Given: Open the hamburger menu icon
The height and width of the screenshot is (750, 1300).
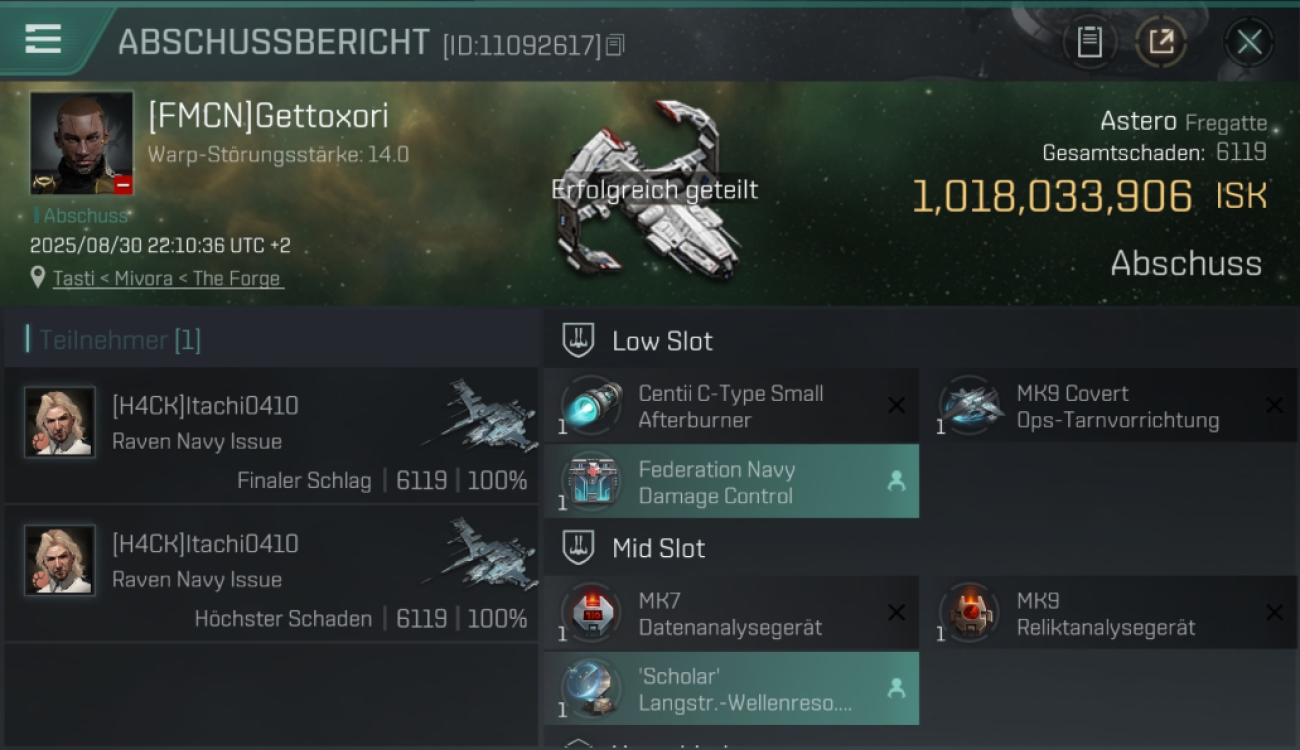Looking at the screenshot, I should (43, 39).
